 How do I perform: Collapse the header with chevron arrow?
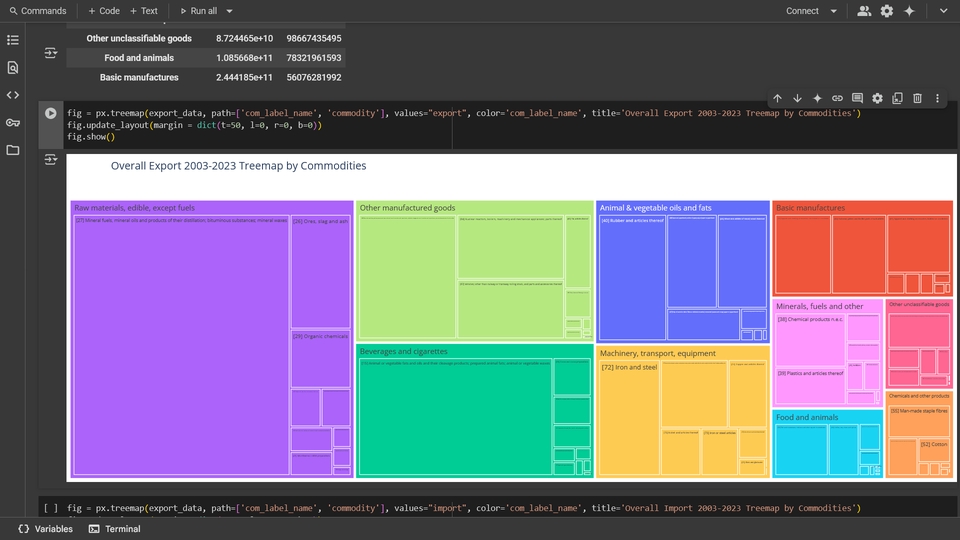[x=943, y=11]
